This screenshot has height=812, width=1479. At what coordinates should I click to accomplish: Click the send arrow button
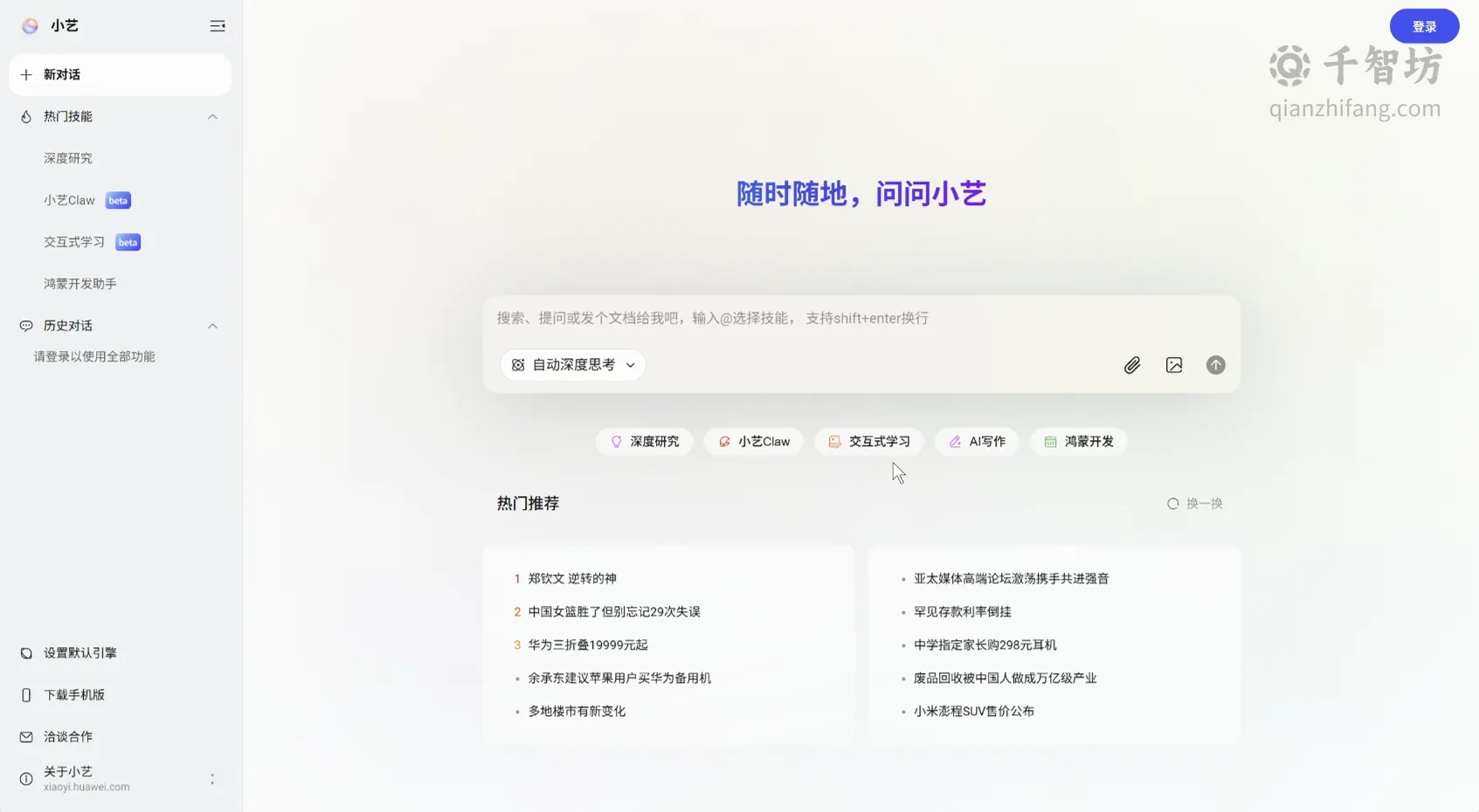tap(1216, 365)
